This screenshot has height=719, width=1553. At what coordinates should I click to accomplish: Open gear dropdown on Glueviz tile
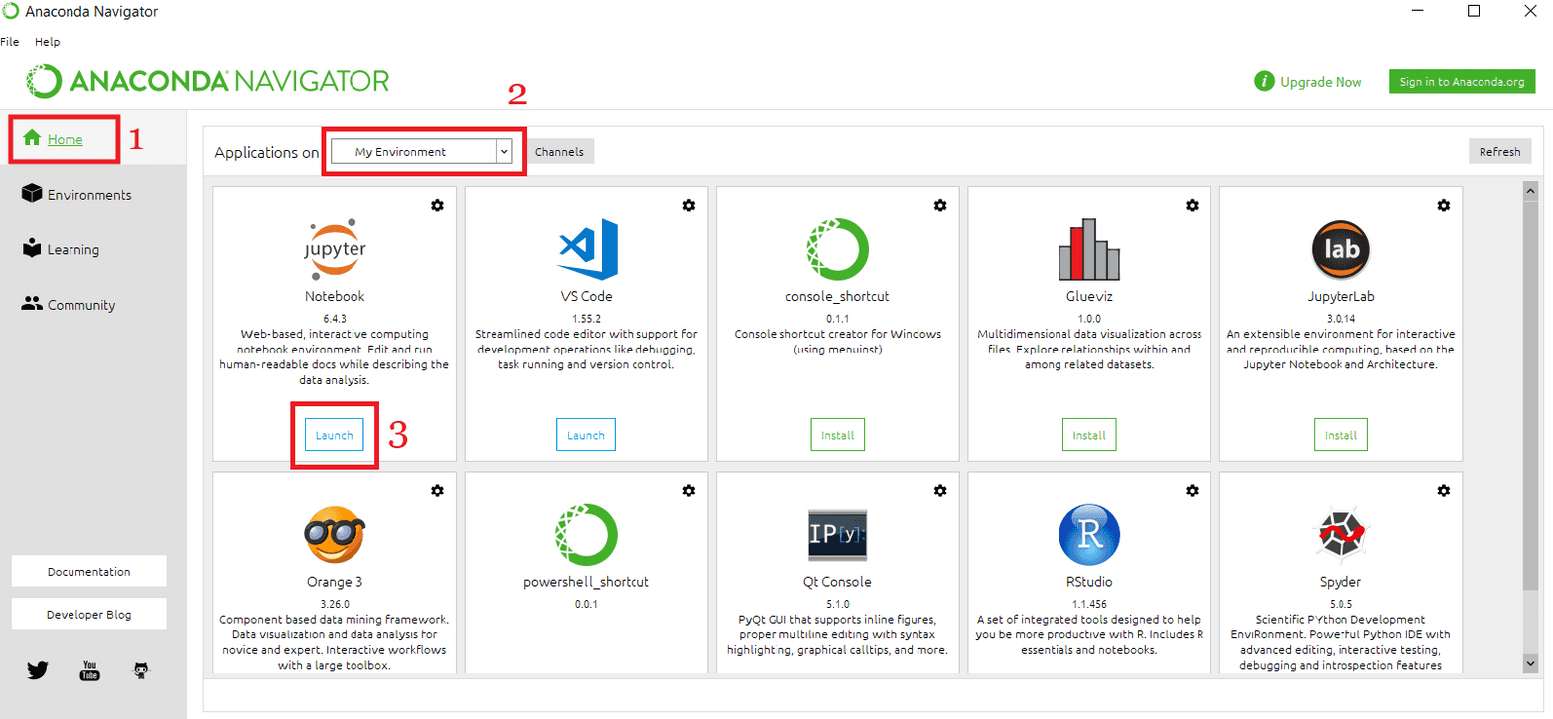pyautogui.click(x=1192, y=205)
